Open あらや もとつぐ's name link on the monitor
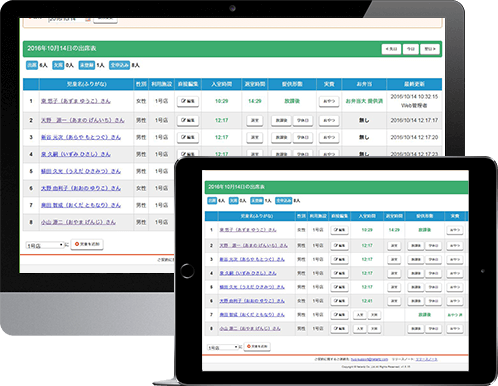Viewport: 498px width, 386px height. [81, 137]
